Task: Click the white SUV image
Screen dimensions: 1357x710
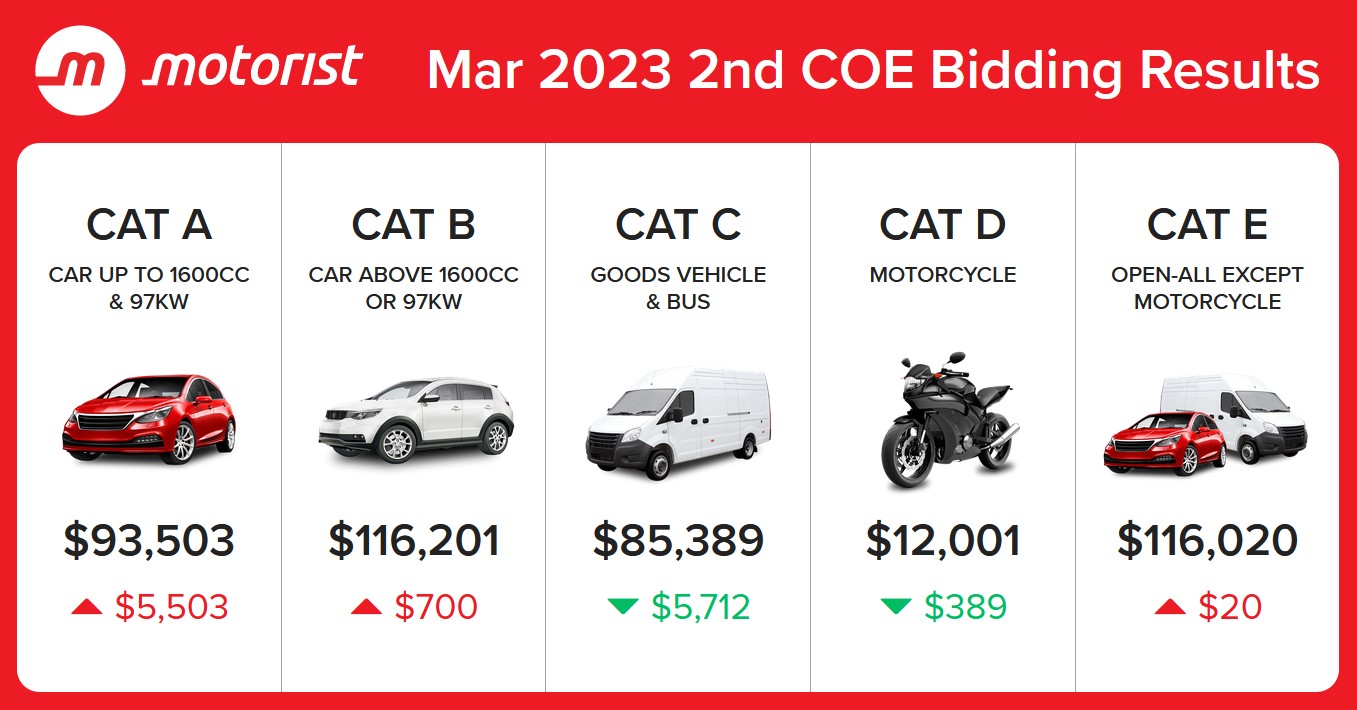Action: [415, 420]
